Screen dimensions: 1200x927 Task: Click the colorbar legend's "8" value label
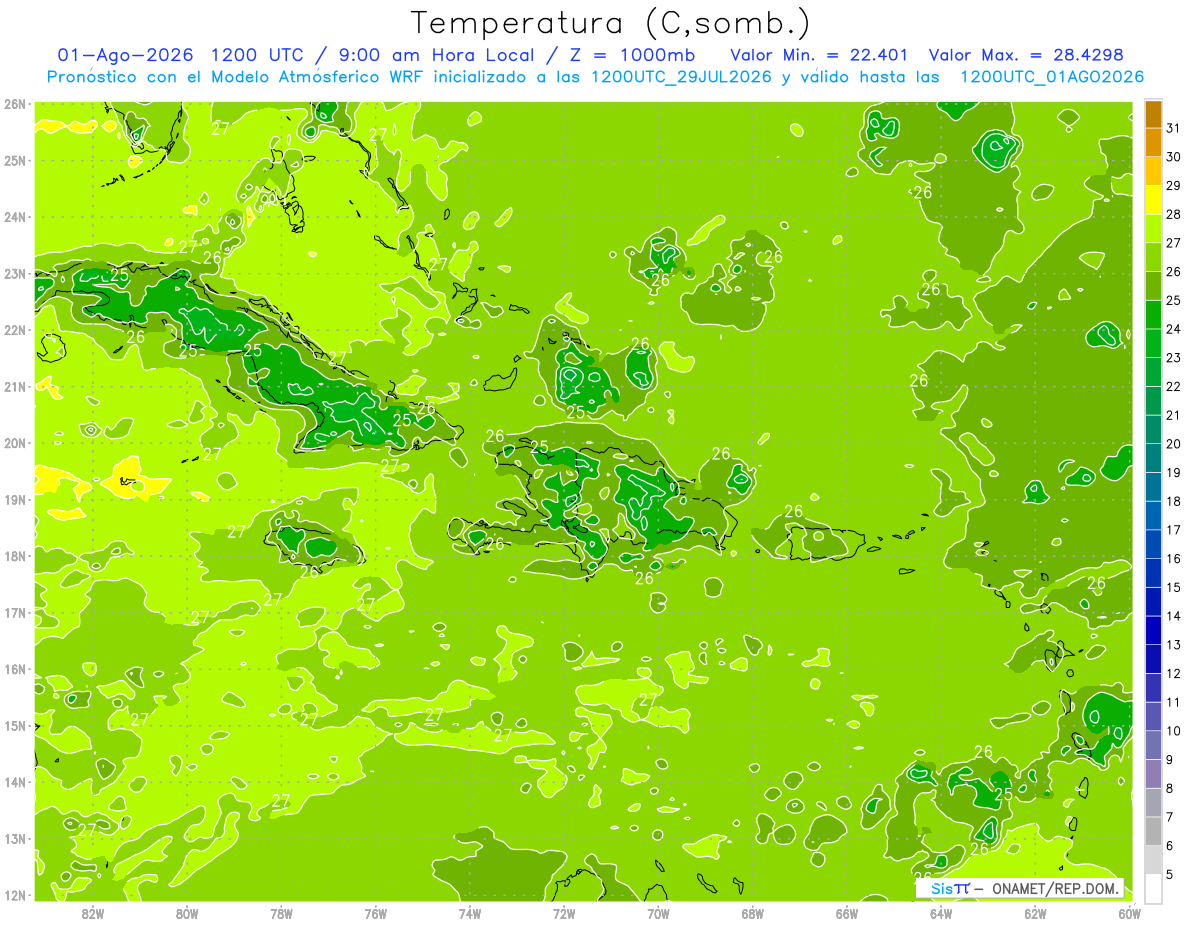[1170, 788]
